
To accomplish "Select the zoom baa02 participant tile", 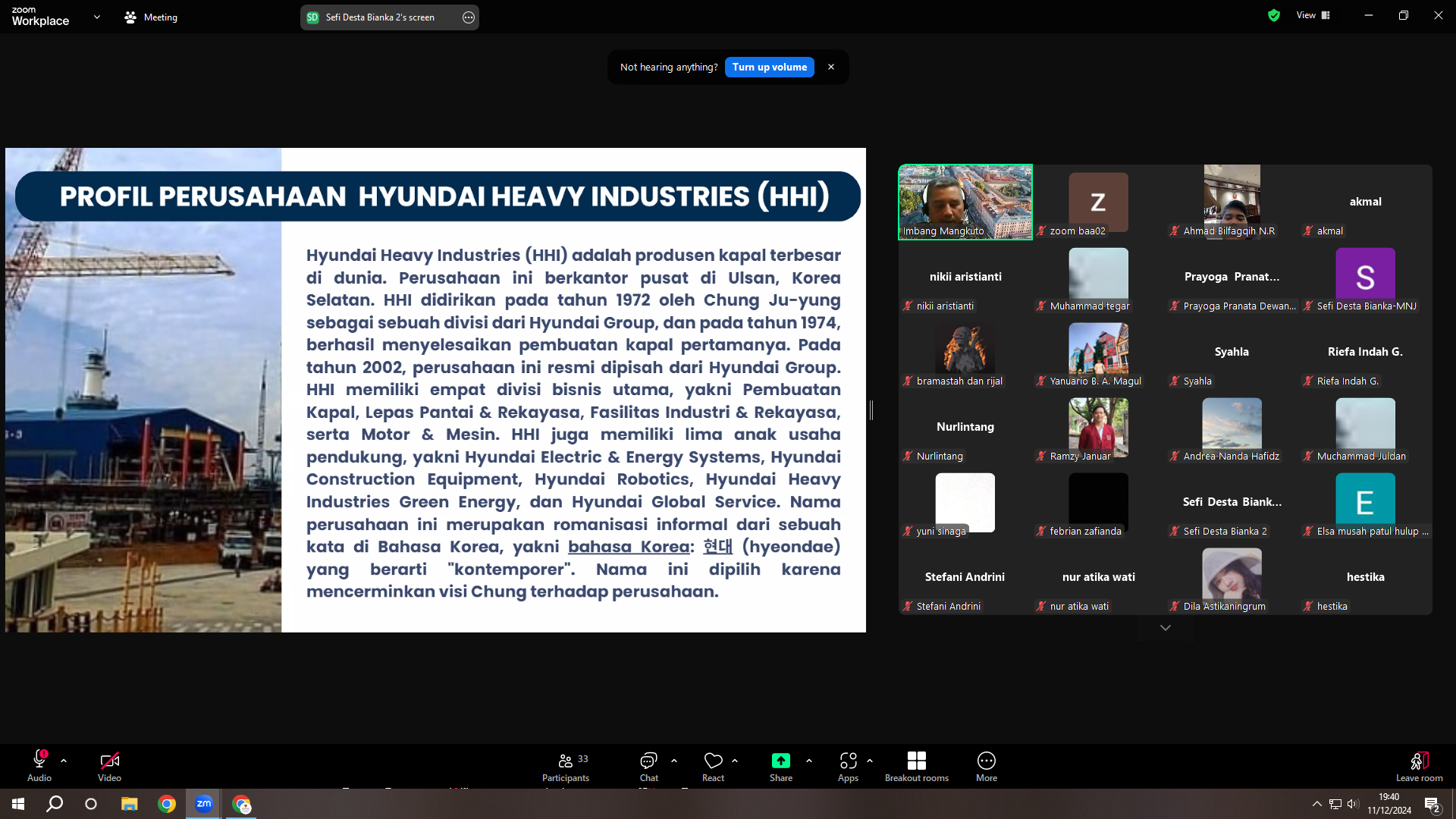I will [x=1099, y=202].
